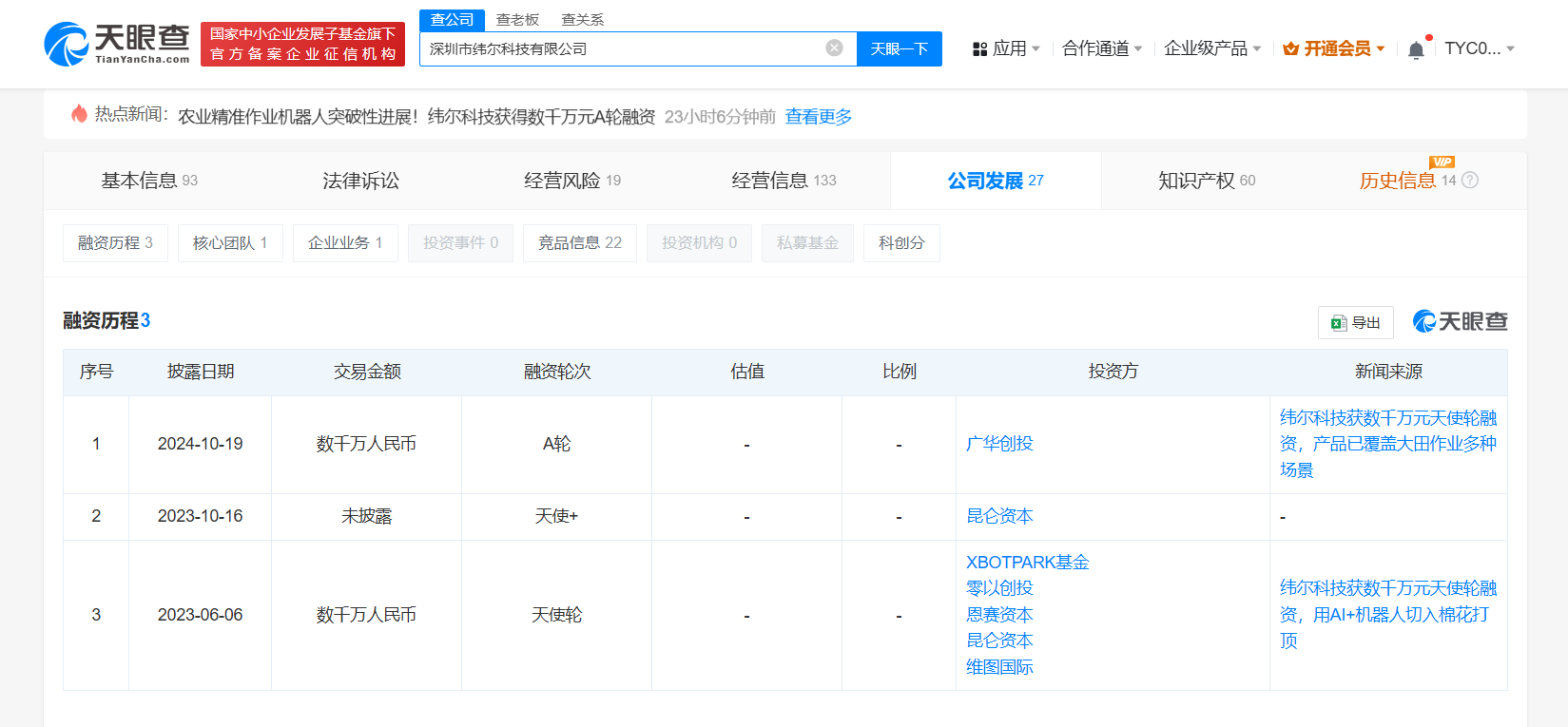Select the 融资历程 3 sub-tab
Image resolution: width=1568 pixels, height=727 pixels.
tap(115, 243)
